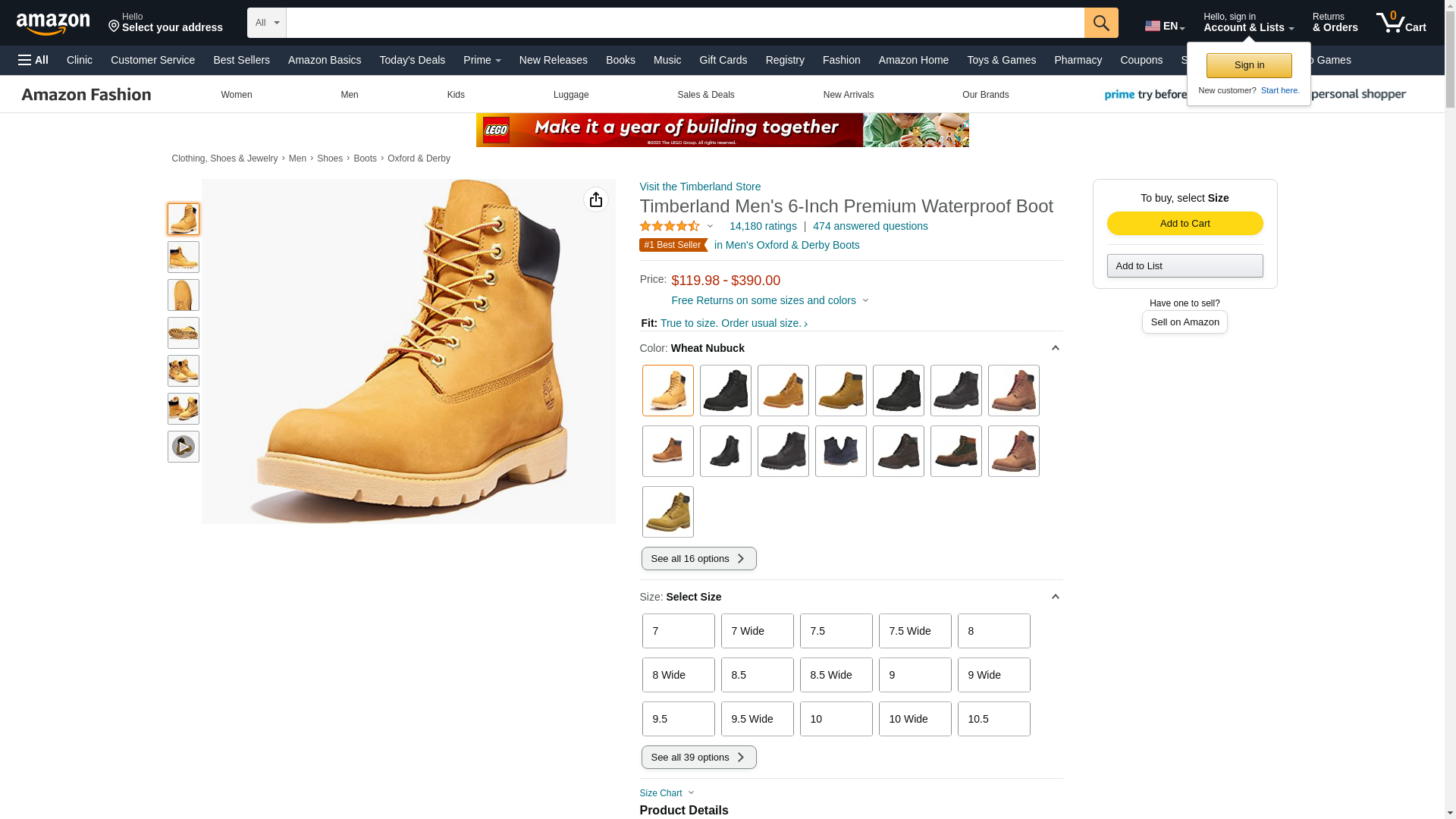
Task: Click the delivery address location icon
Action: pyautogui.click(x=115, y=27)
